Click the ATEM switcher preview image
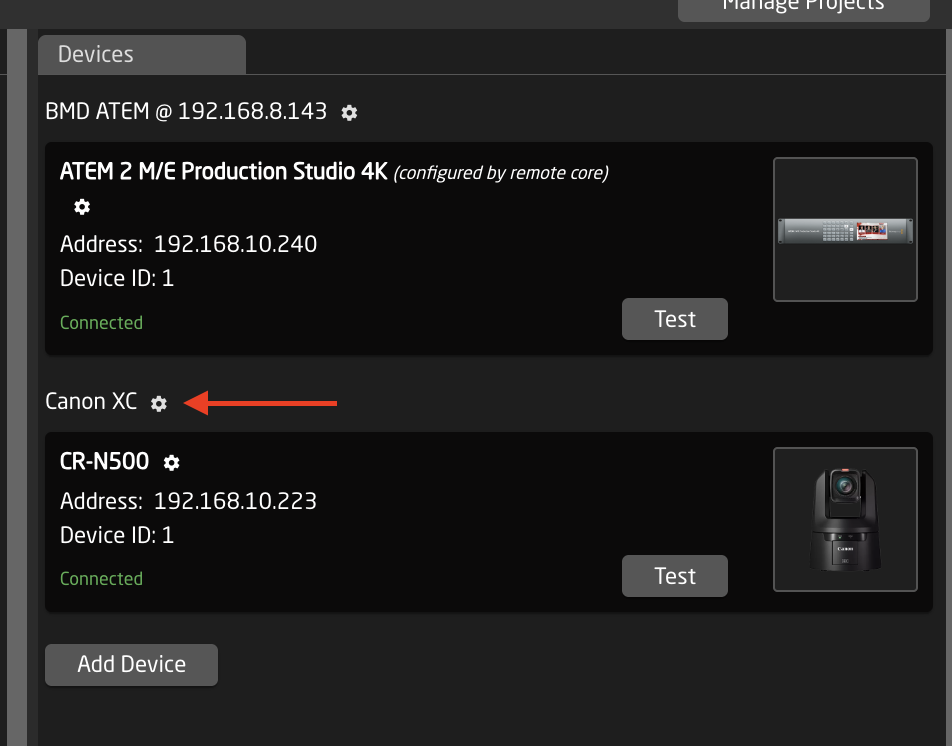 844,229
